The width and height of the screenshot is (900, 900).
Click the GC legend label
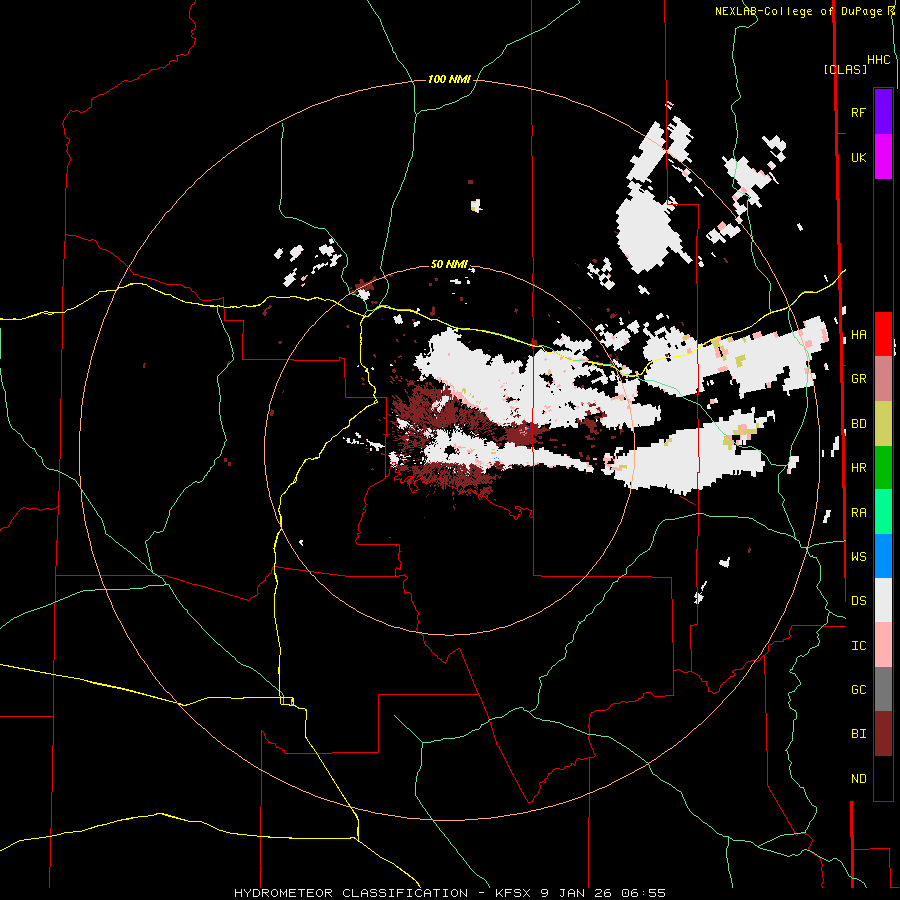[859, 690]
